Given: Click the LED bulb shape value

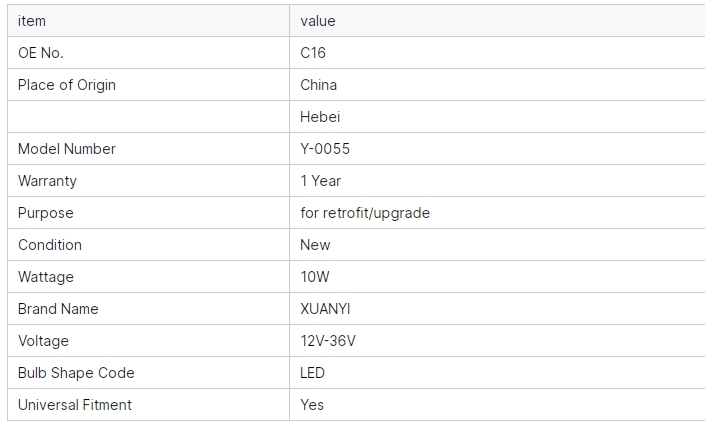Looking at the screenshot, I should (312, 373).
